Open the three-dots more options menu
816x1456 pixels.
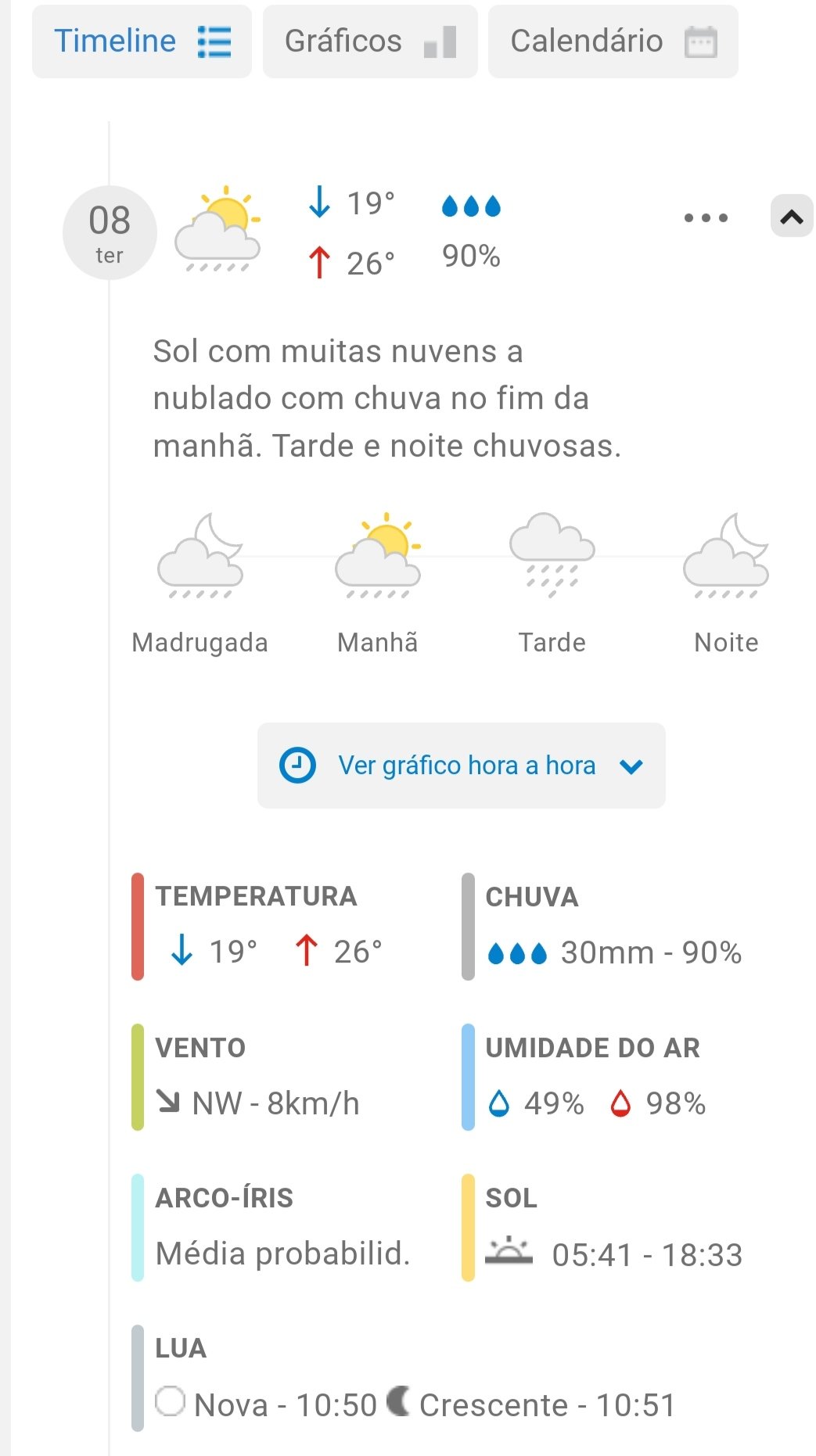point(706,218)
